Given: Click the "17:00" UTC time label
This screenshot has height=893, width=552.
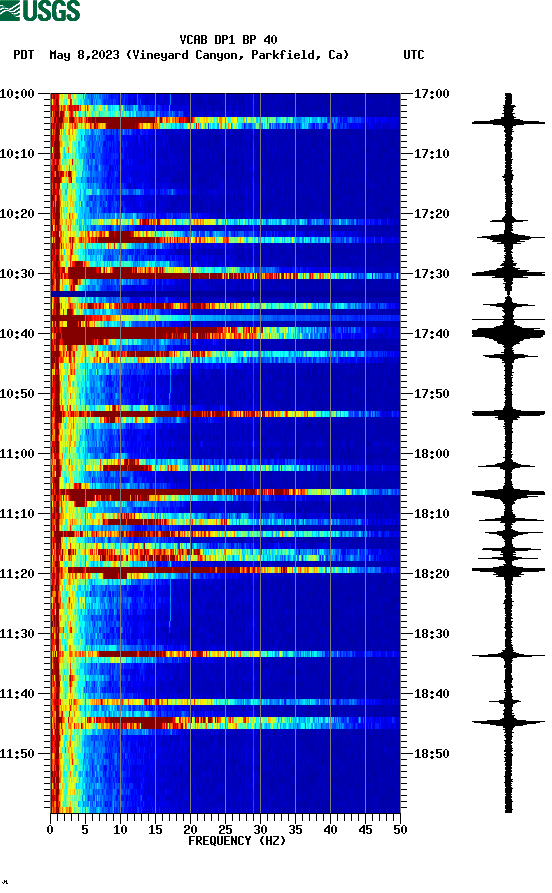Looking at the screenshot, I should (431, 93).
